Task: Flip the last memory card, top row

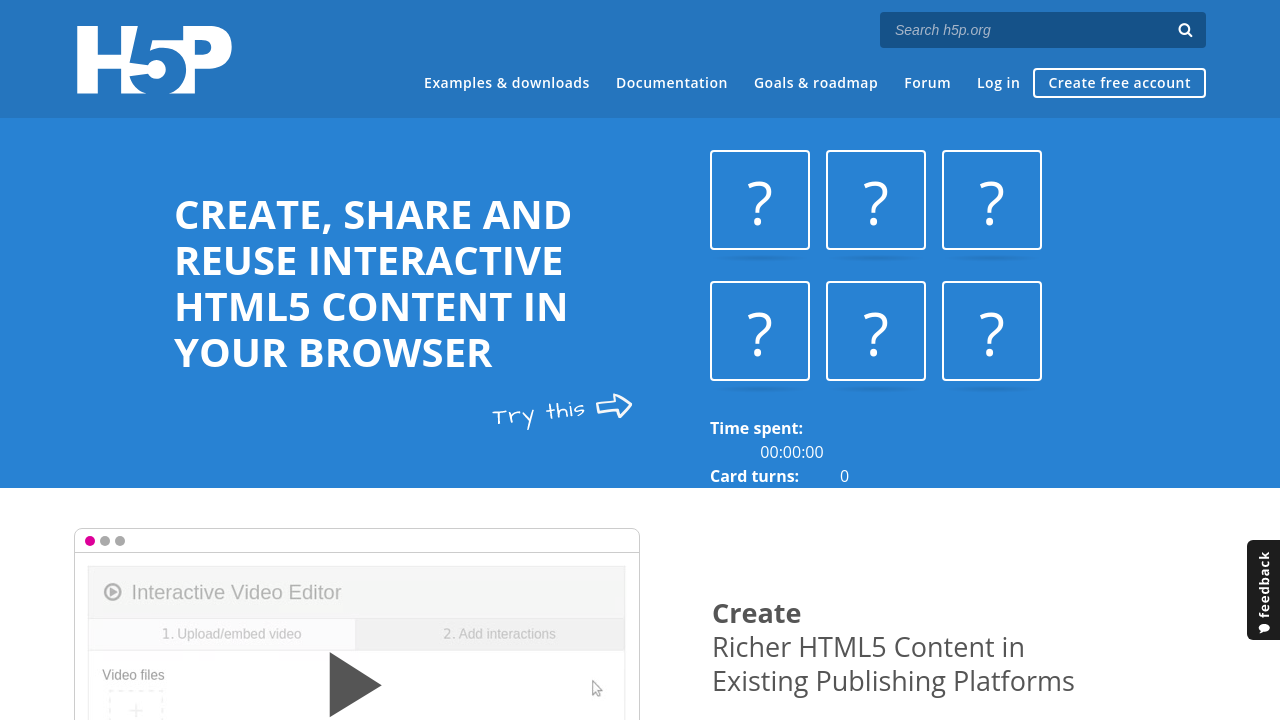Action: [x=992, y=200]
